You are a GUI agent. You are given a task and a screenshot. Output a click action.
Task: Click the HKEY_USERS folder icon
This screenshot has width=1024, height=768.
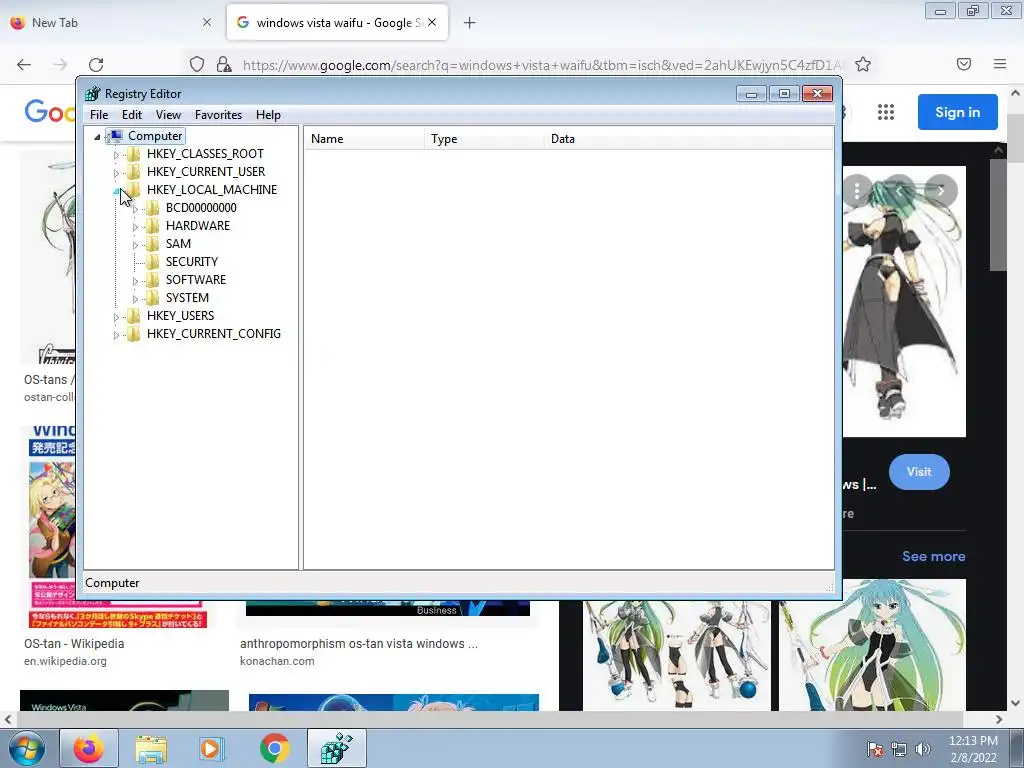coord(133,316)
